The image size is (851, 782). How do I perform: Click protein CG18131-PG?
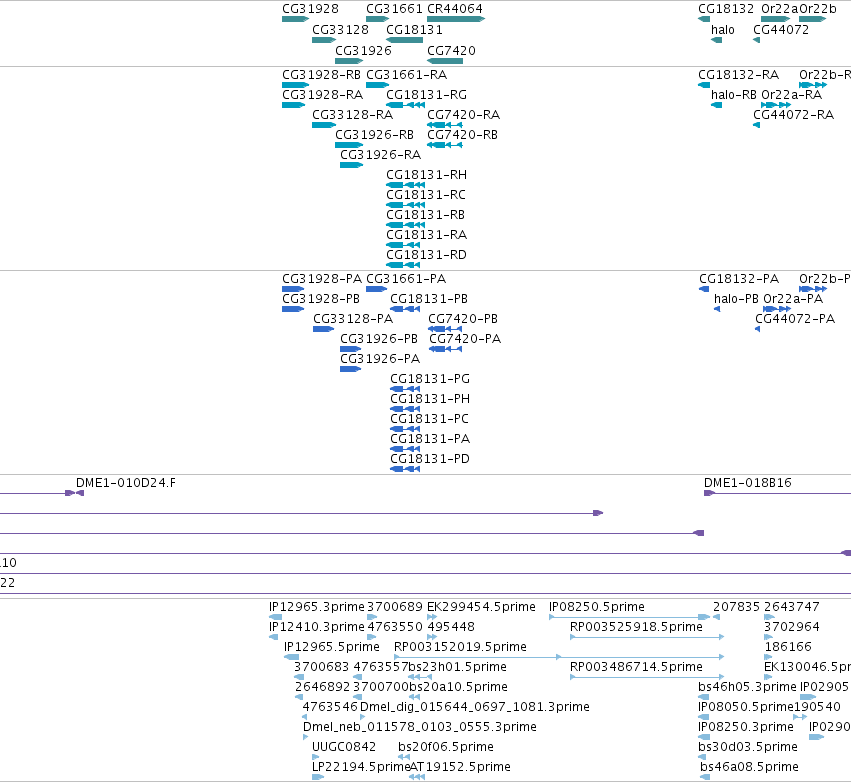pyautogui.click(x=405, y=389)
